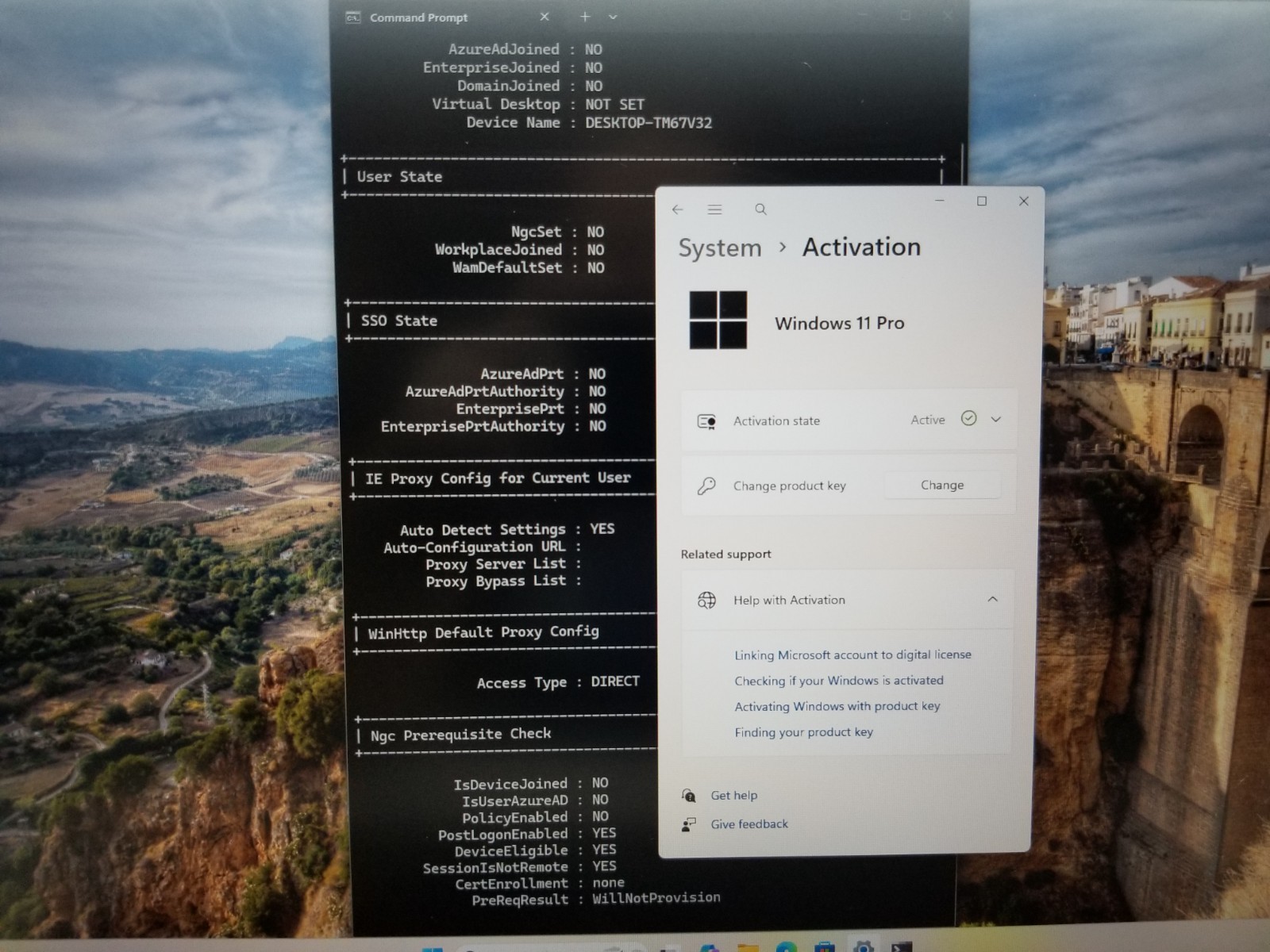The width and height of the screenshot is (1270, 952).
Task: Click the Access Type DIRECT line
Action: coord(558,682)
